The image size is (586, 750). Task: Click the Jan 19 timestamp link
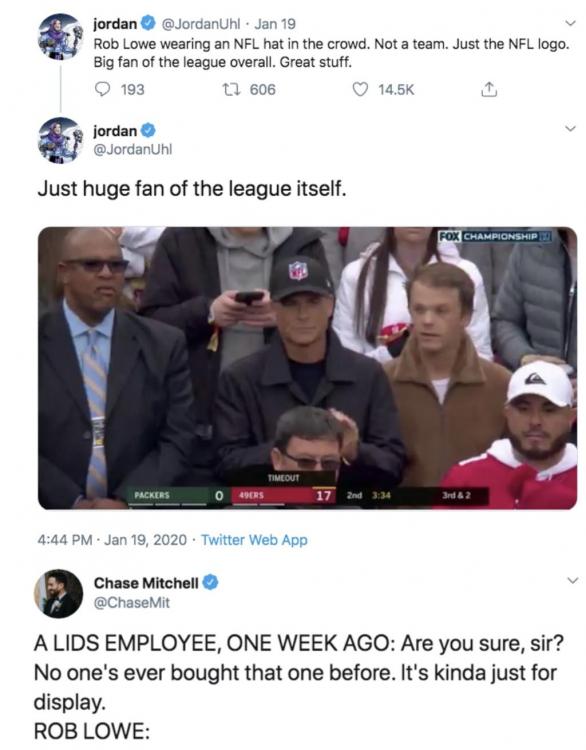[x=275, y=23]
